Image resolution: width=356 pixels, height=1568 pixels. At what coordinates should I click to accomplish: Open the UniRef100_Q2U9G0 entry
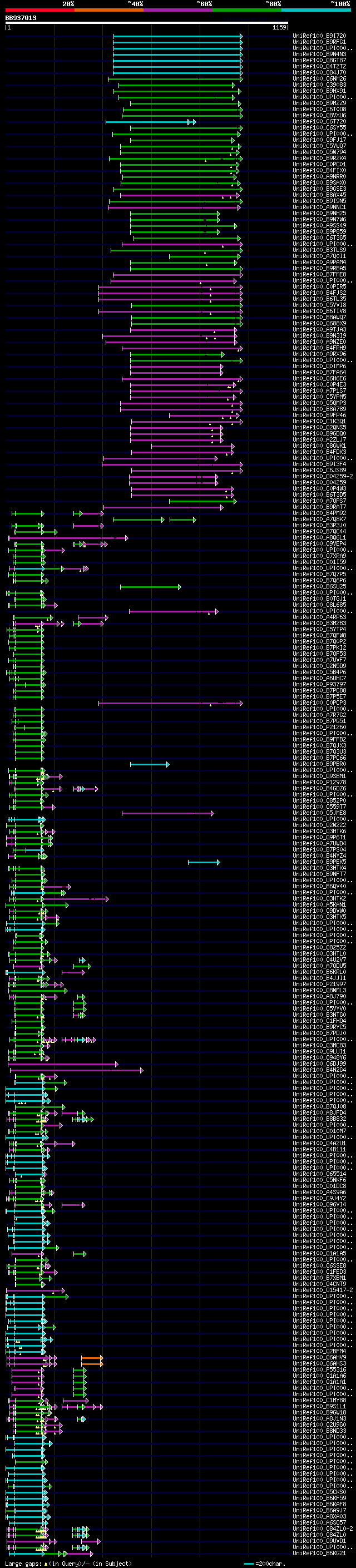pyautogui.click(x=319, y=1424)
